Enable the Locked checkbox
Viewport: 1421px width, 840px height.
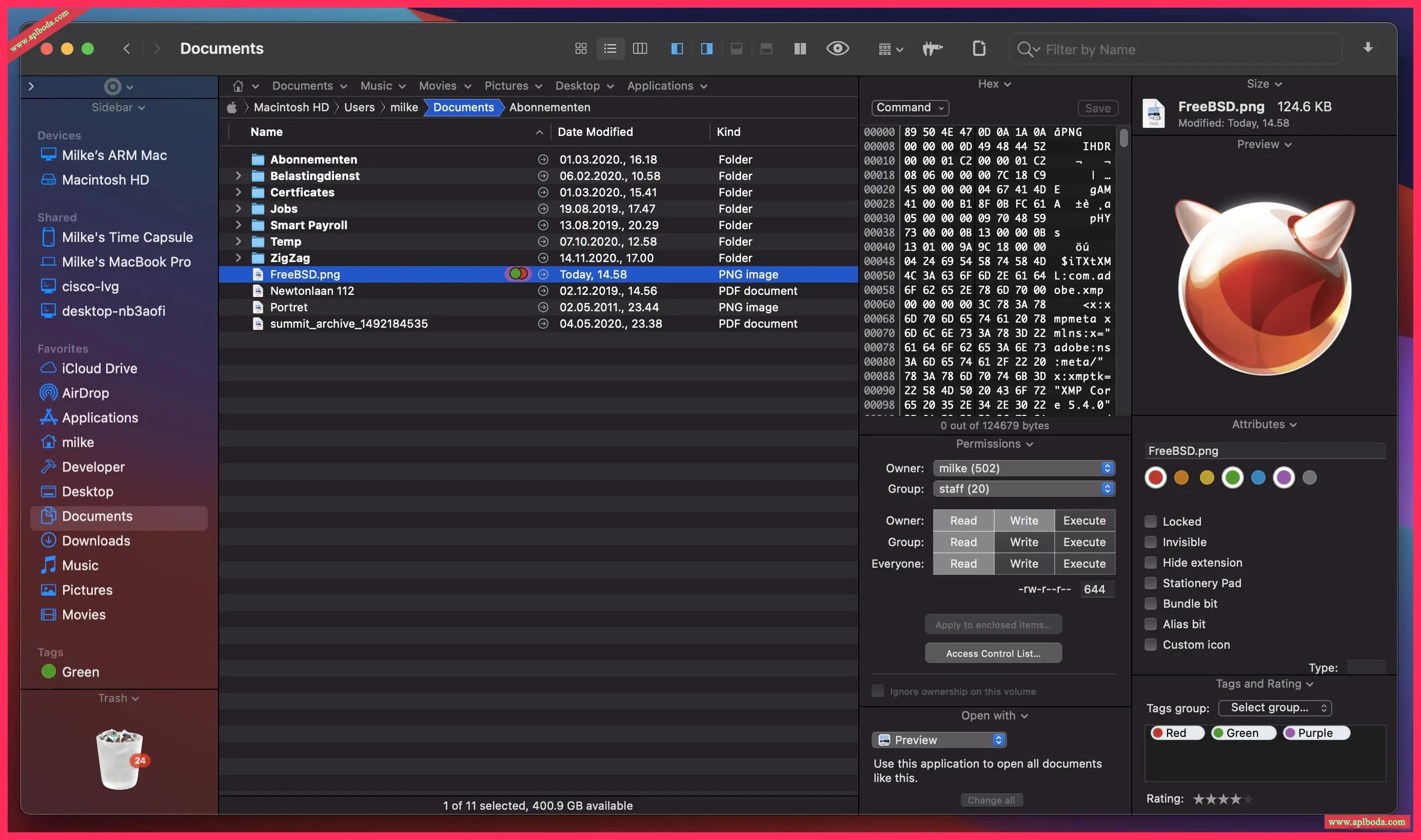click(x=1150, y=522)
